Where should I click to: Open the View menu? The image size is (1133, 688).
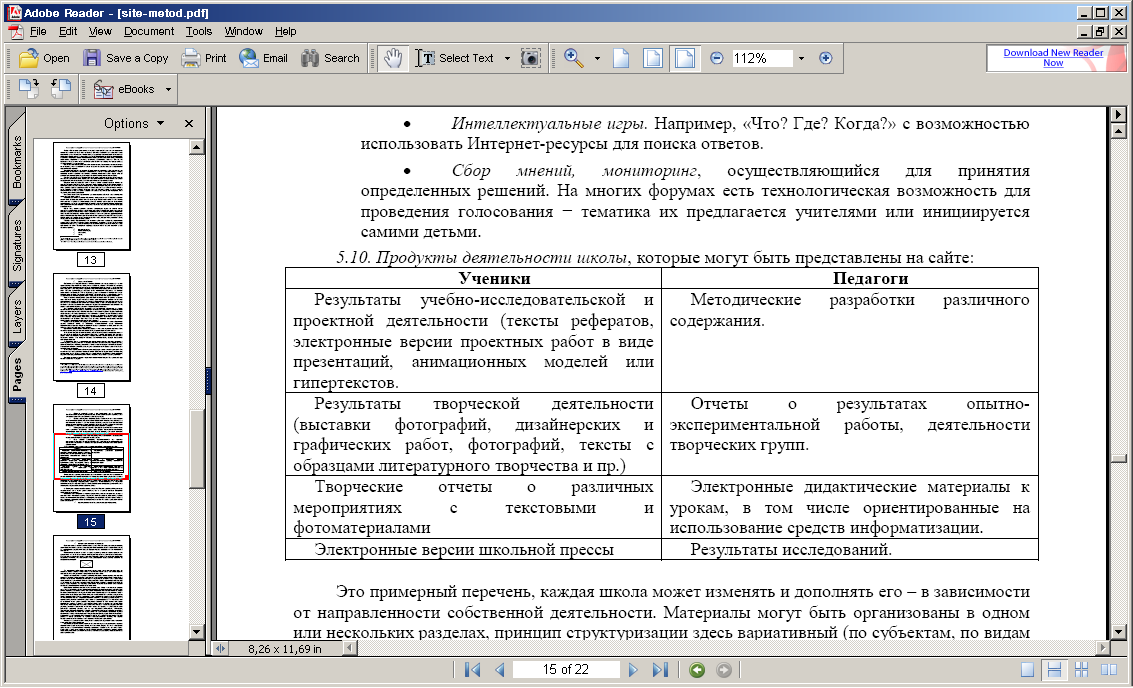coord(100,31)
